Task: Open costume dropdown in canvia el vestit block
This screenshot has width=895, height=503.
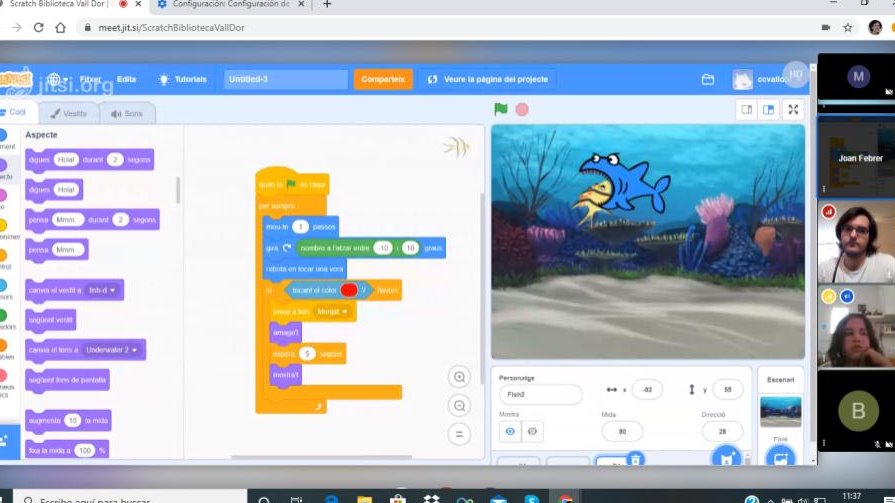Action: 102,291
